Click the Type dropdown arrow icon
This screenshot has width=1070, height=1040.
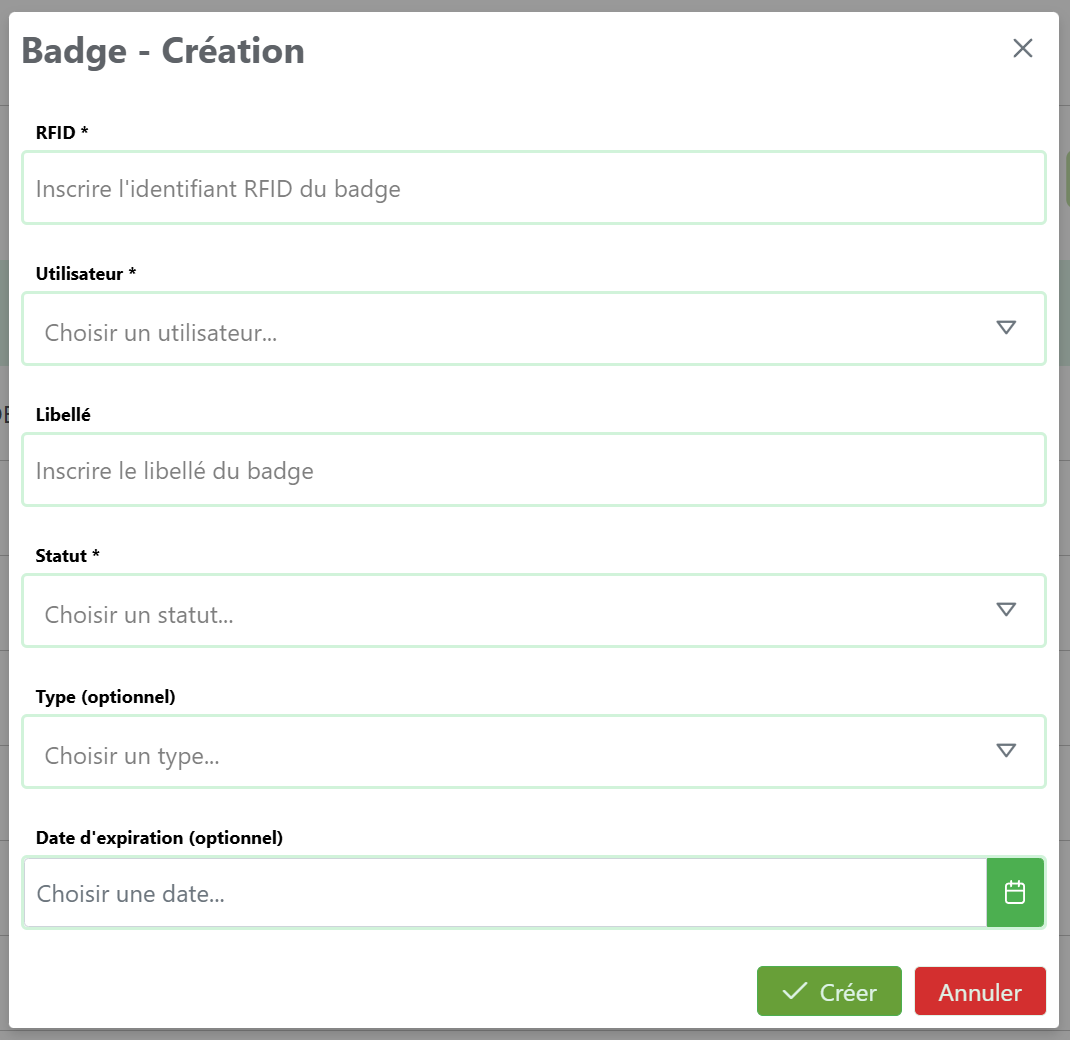point(1006,751)
